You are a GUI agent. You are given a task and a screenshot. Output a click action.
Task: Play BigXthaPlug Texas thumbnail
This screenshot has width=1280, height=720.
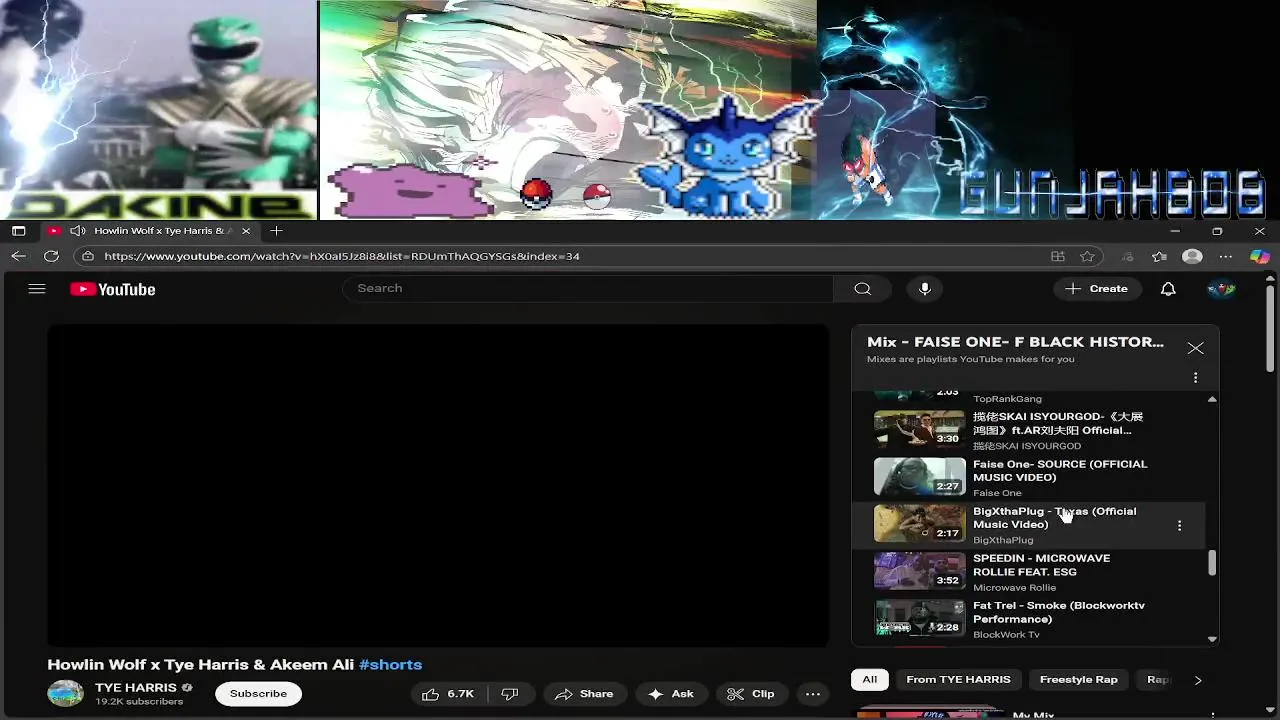point(919,524)
